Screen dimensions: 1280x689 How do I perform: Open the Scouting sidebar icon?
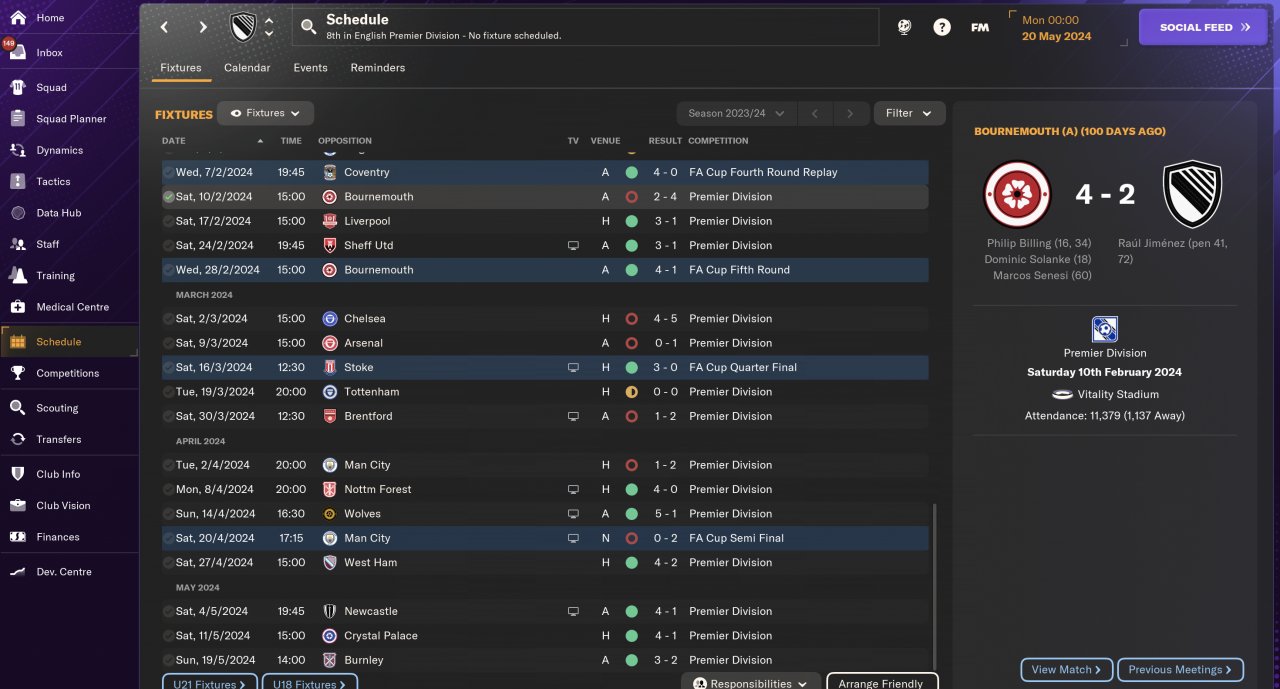click(x=17, y=408)
